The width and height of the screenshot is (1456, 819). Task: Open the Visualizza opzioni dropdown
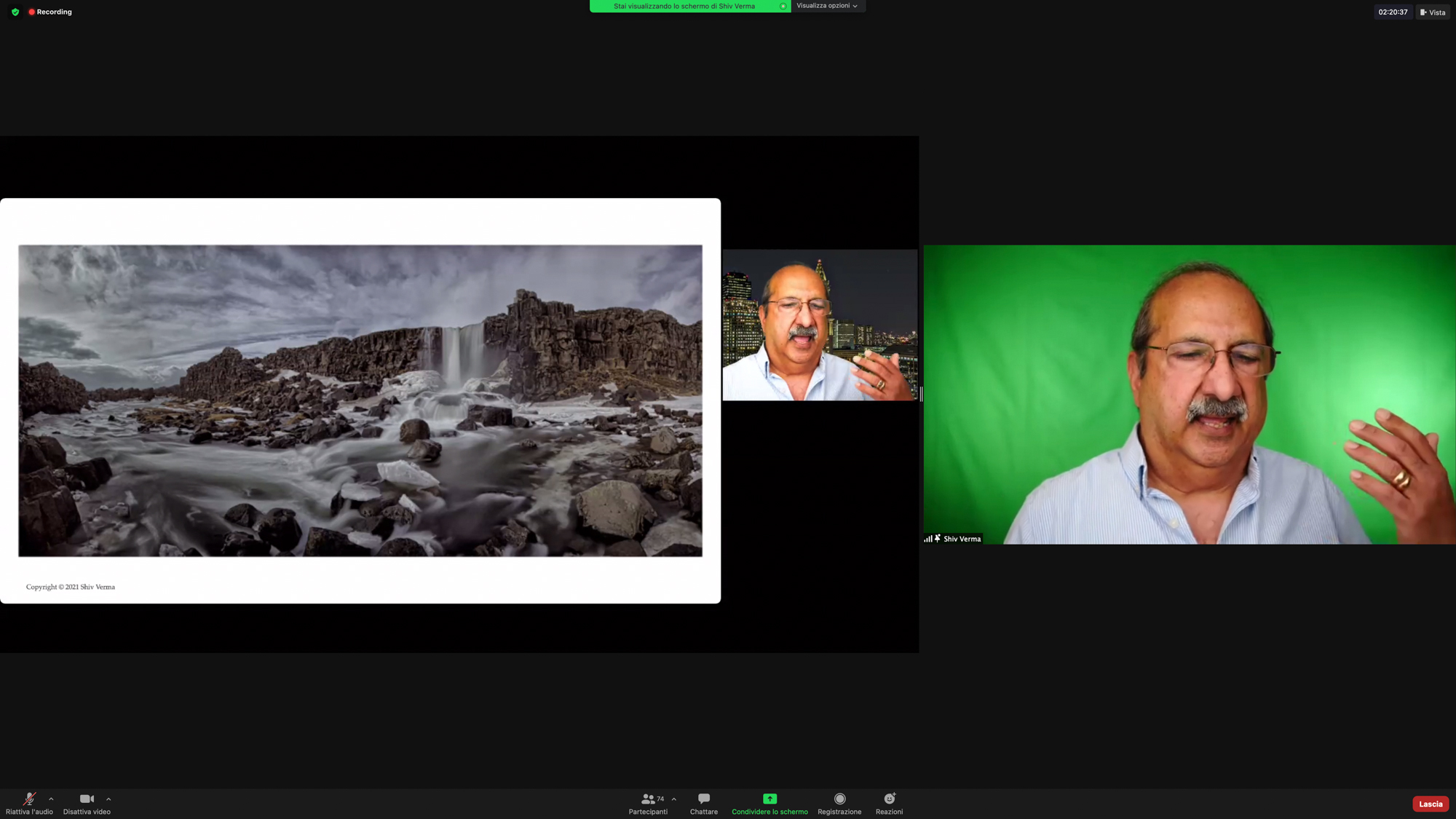pyautogui.click(x=827, y=6)
